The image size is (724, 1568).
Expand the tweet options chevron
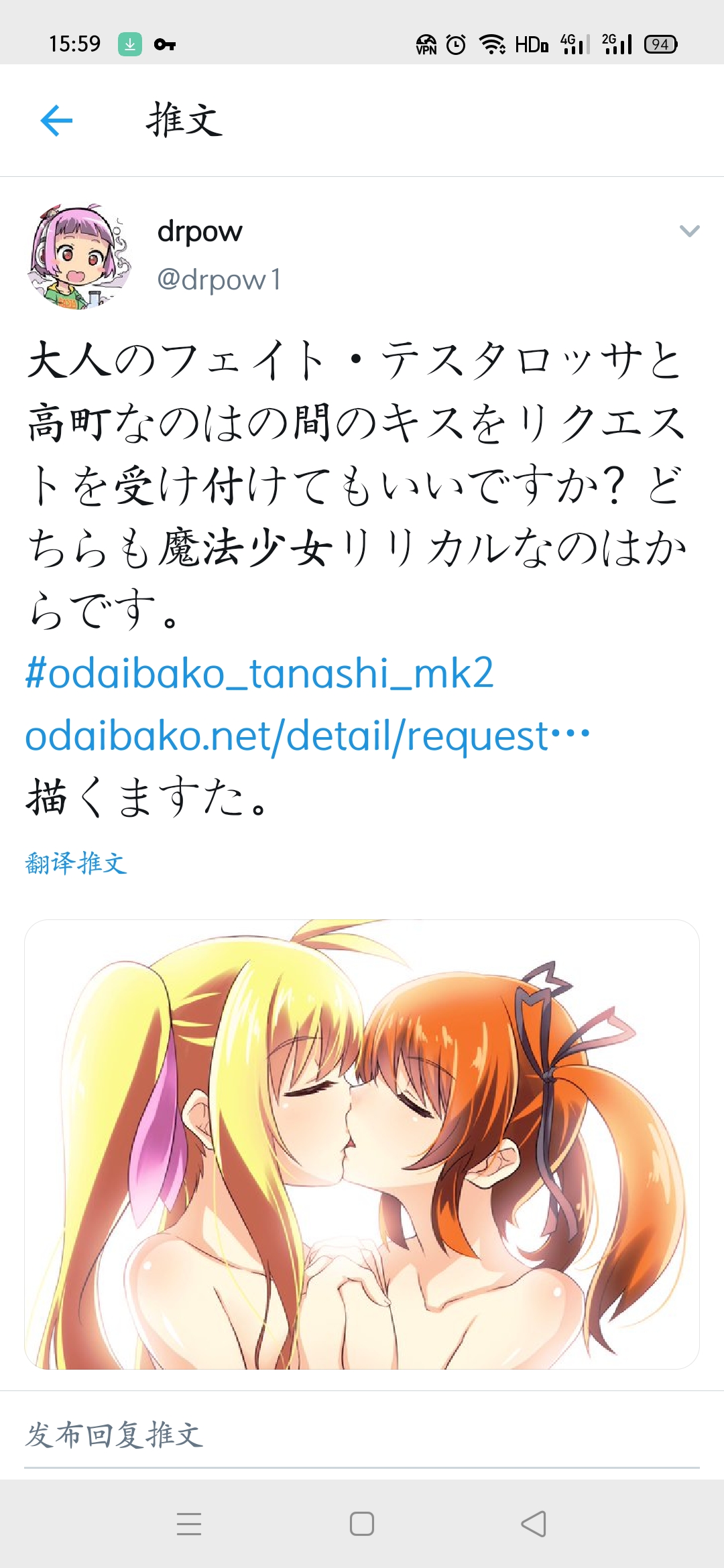pyautogui.click(x=689, y=231)
